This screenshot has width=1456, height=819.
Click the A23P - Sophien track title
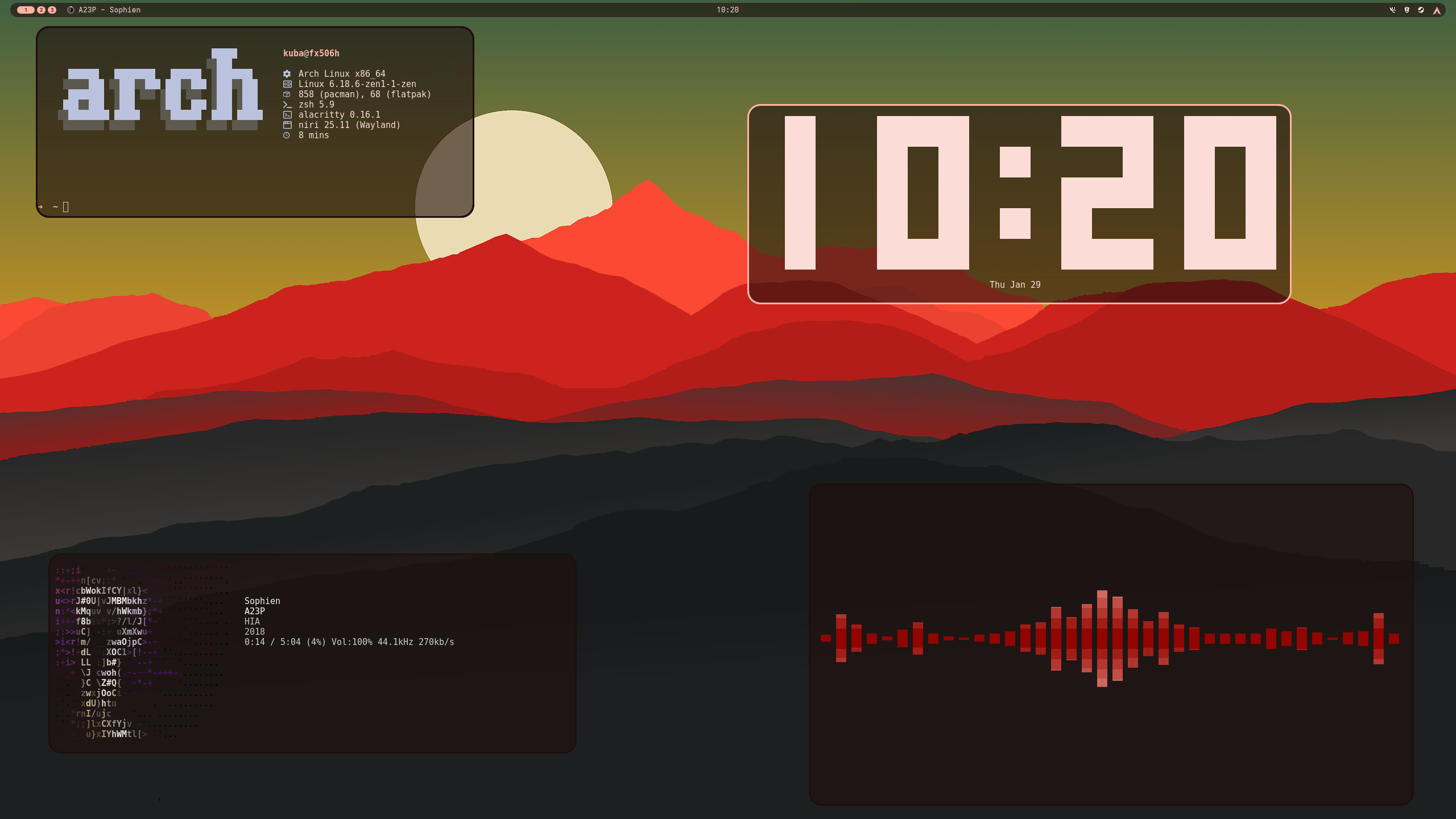pyautogui.click(x=109, y=10)
